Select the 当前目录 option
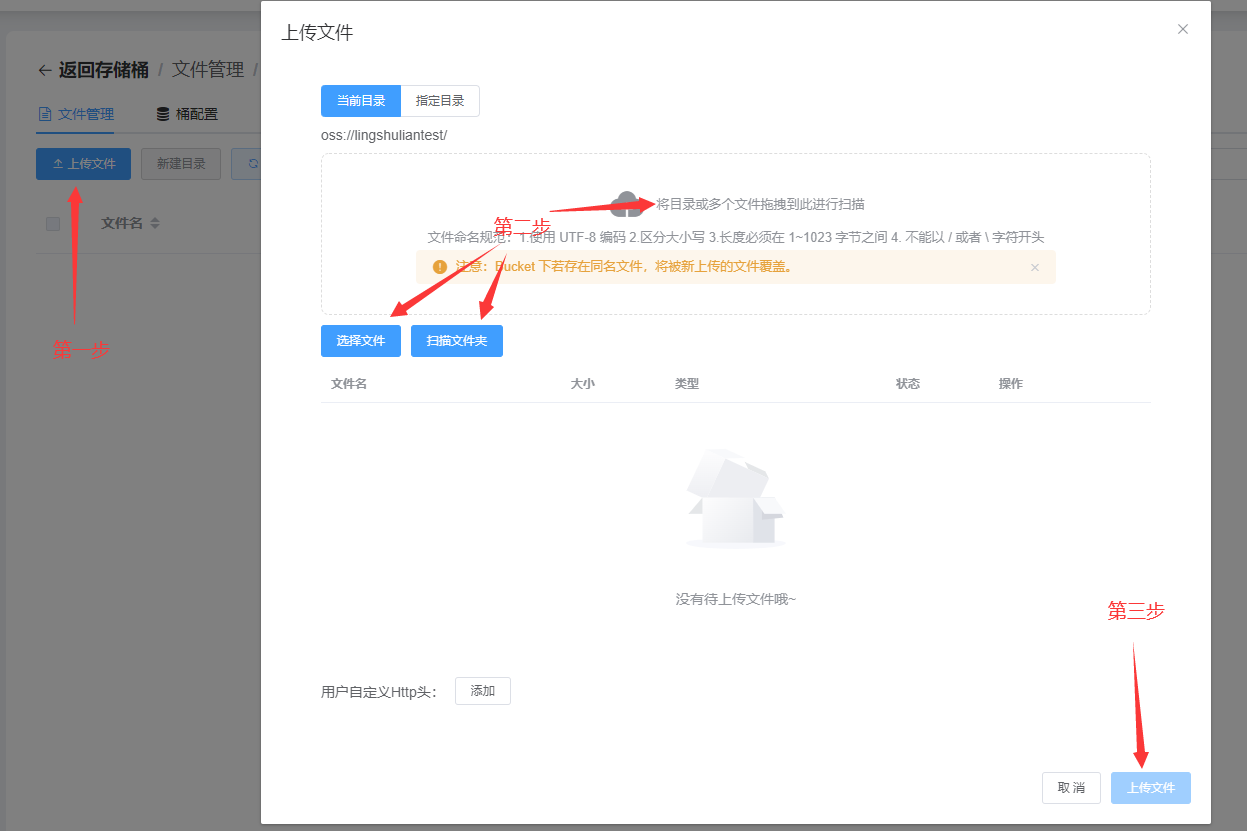The height and width of the screenshot is (831, 1247). coord(360,101)
